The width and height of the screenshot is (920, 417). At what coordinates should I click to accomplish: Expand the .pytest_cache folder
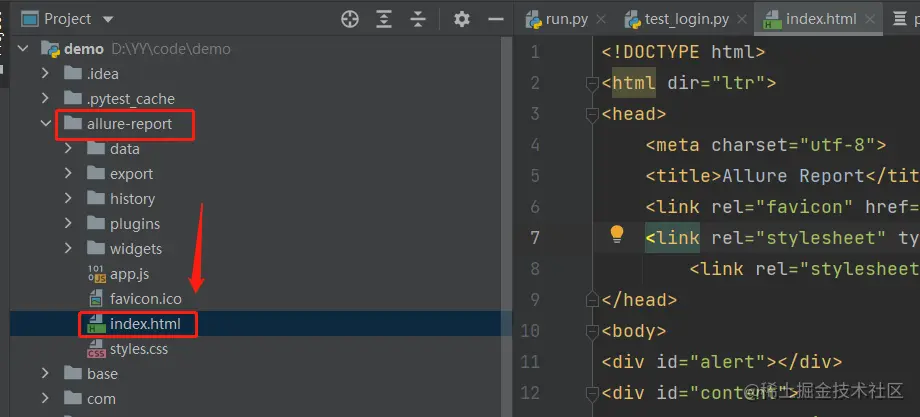[45, 99]
